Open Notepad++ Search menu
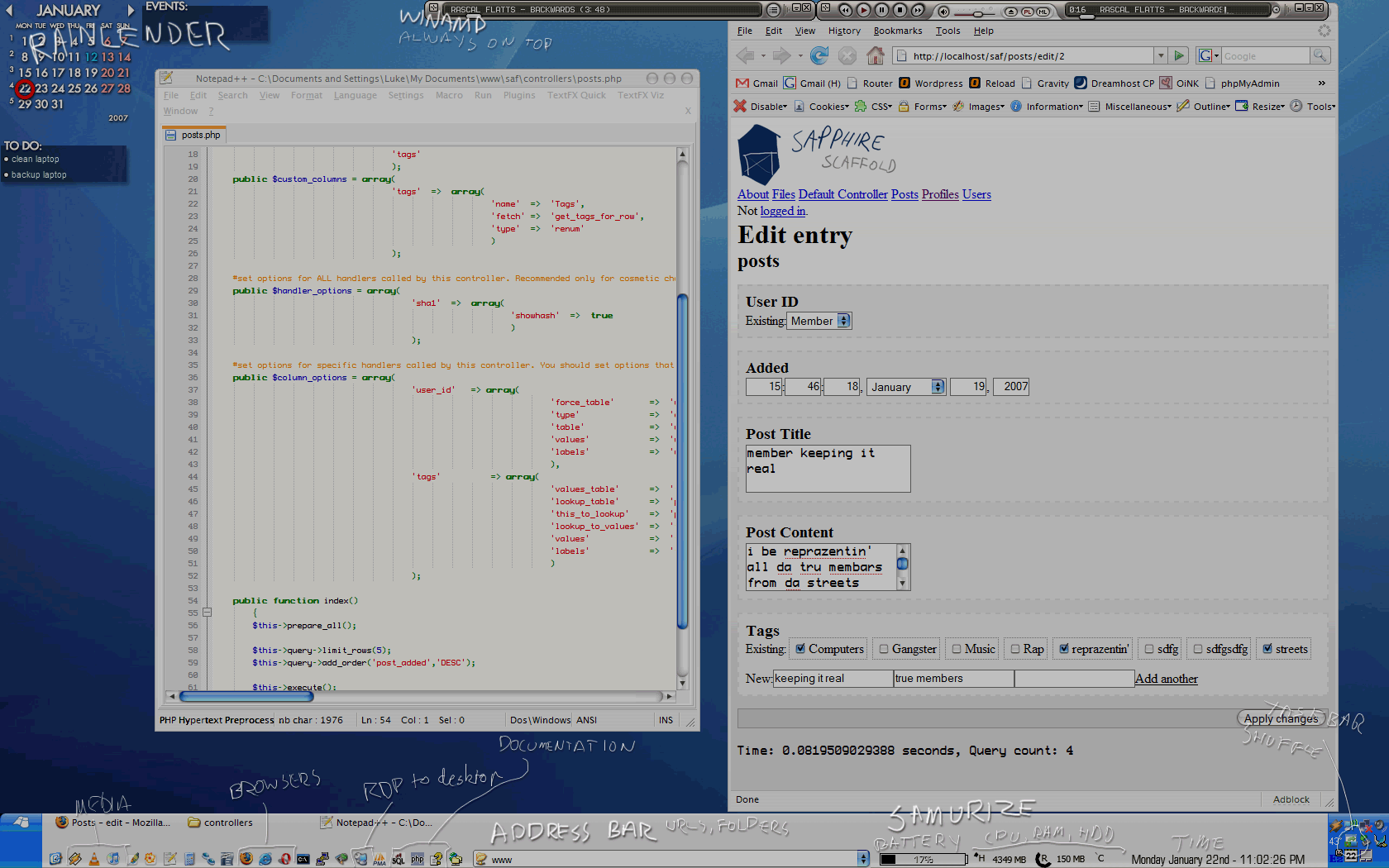 pos(233,95)
